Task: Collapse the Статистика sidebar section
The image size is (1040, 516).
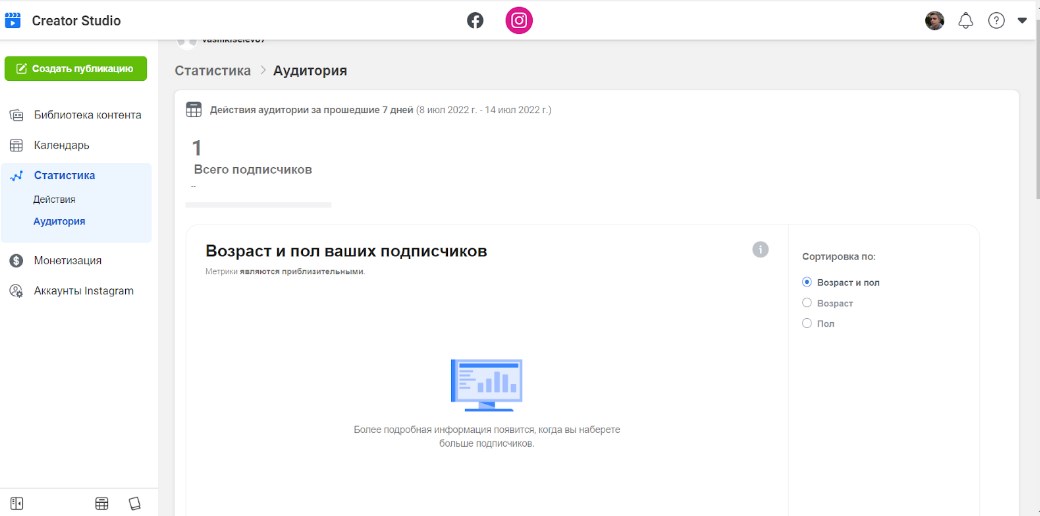Action: point(64,176)
